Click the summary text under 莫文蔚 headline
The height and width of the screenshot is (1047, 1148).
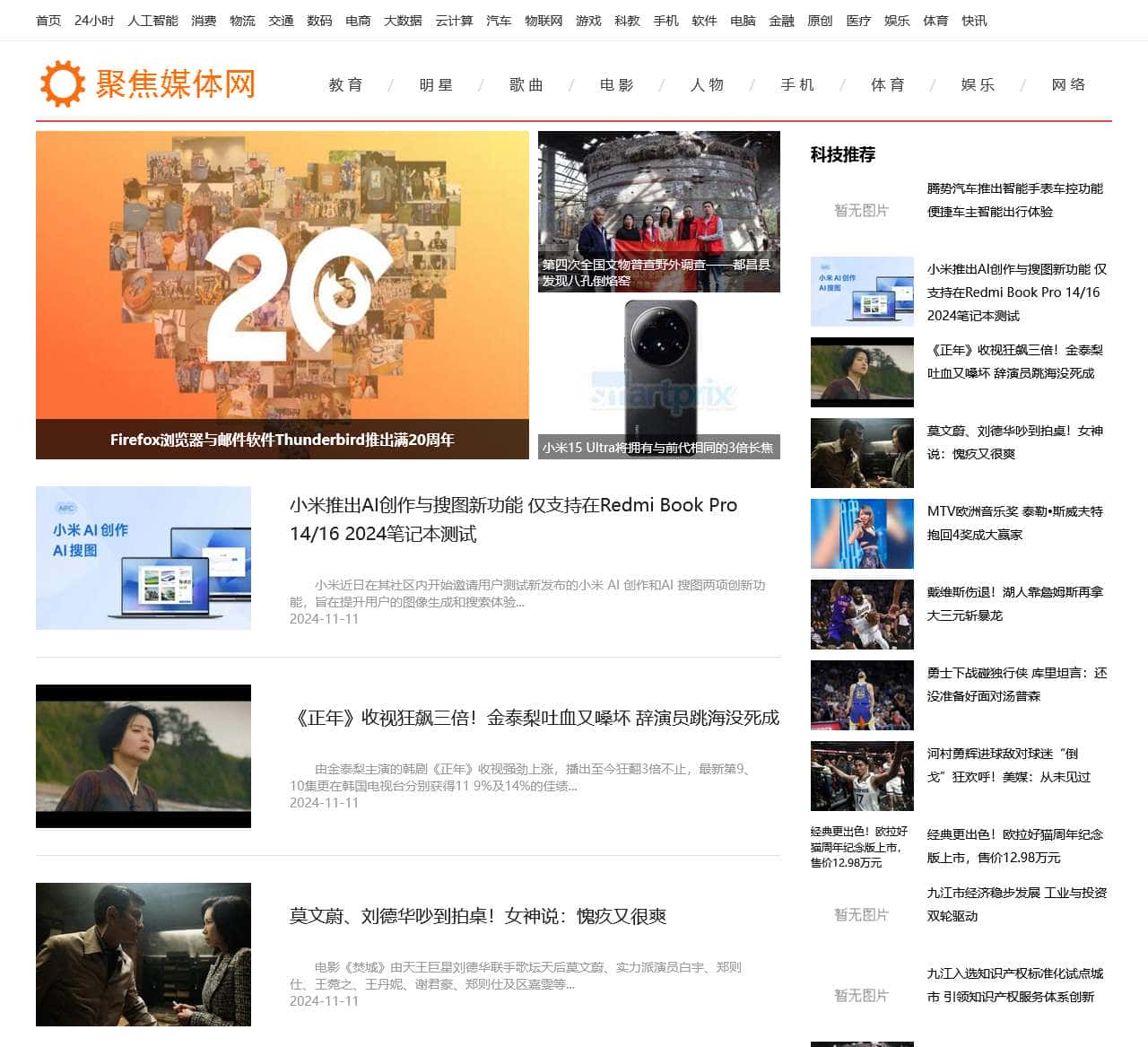(x=516, y=975)
